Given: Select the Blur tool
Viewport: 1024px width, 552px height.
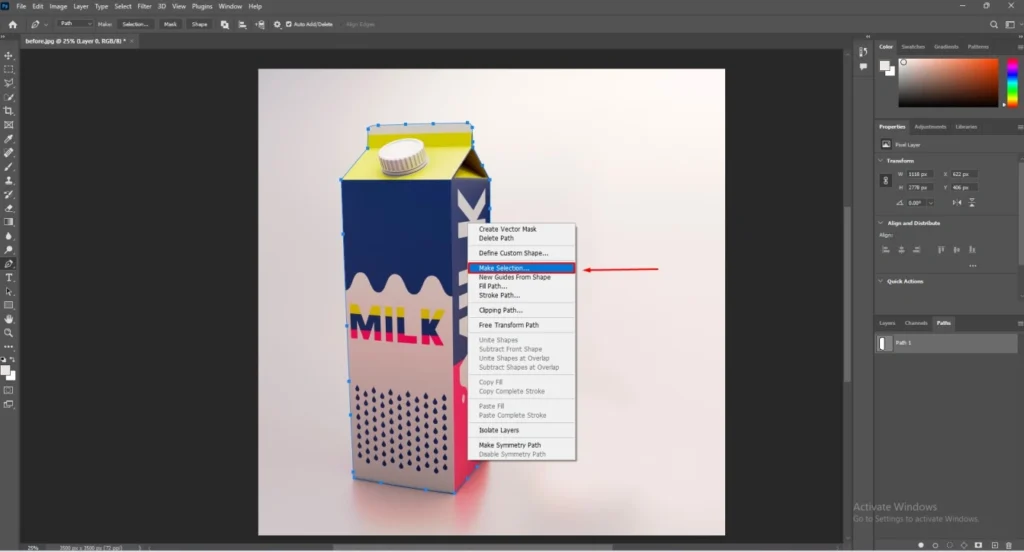Looking at the screenshot, I should point(8,236).
